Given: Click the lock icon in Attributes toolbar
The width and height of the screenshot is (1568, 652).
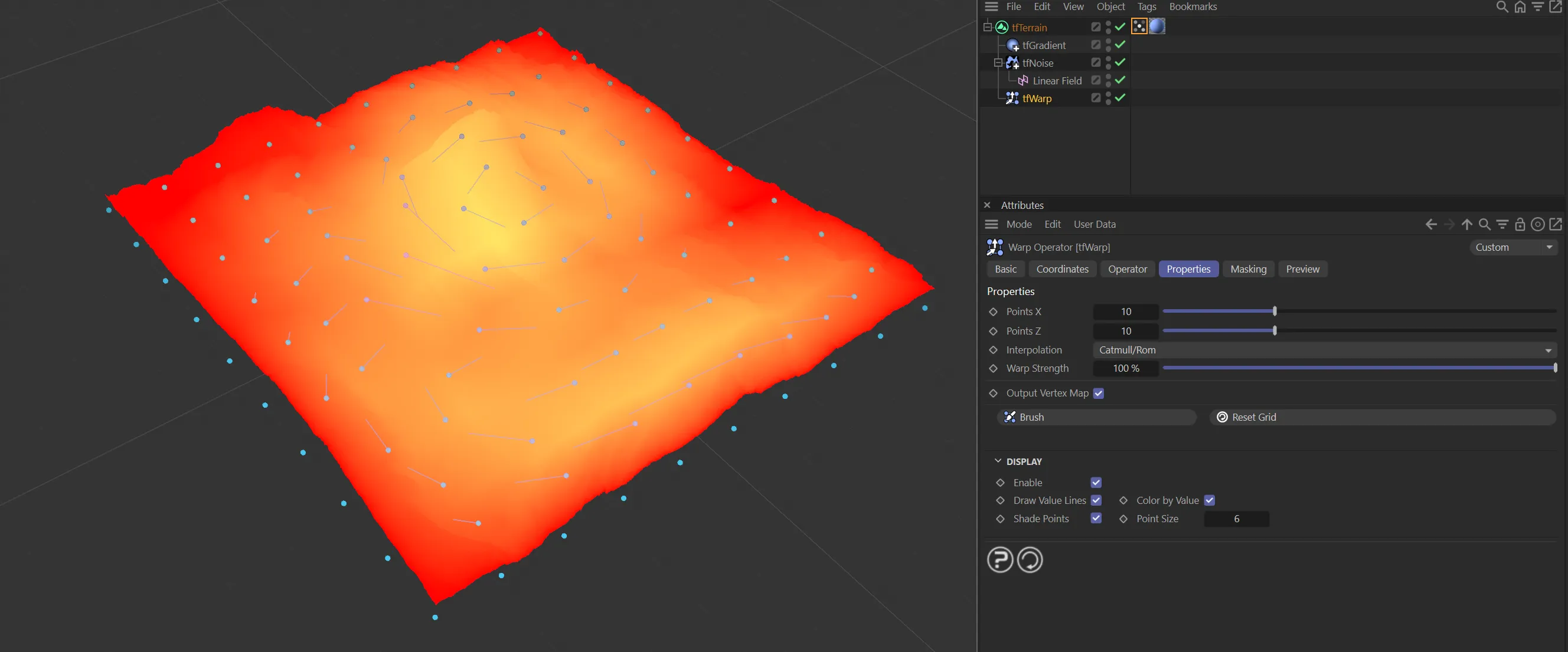Looking at the screenshot, I should click(1520, 224).
